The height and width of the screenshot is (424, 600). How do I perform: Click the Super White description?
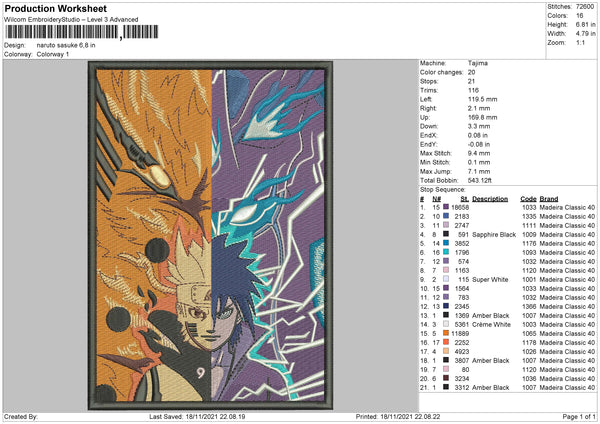click(490, 280)
